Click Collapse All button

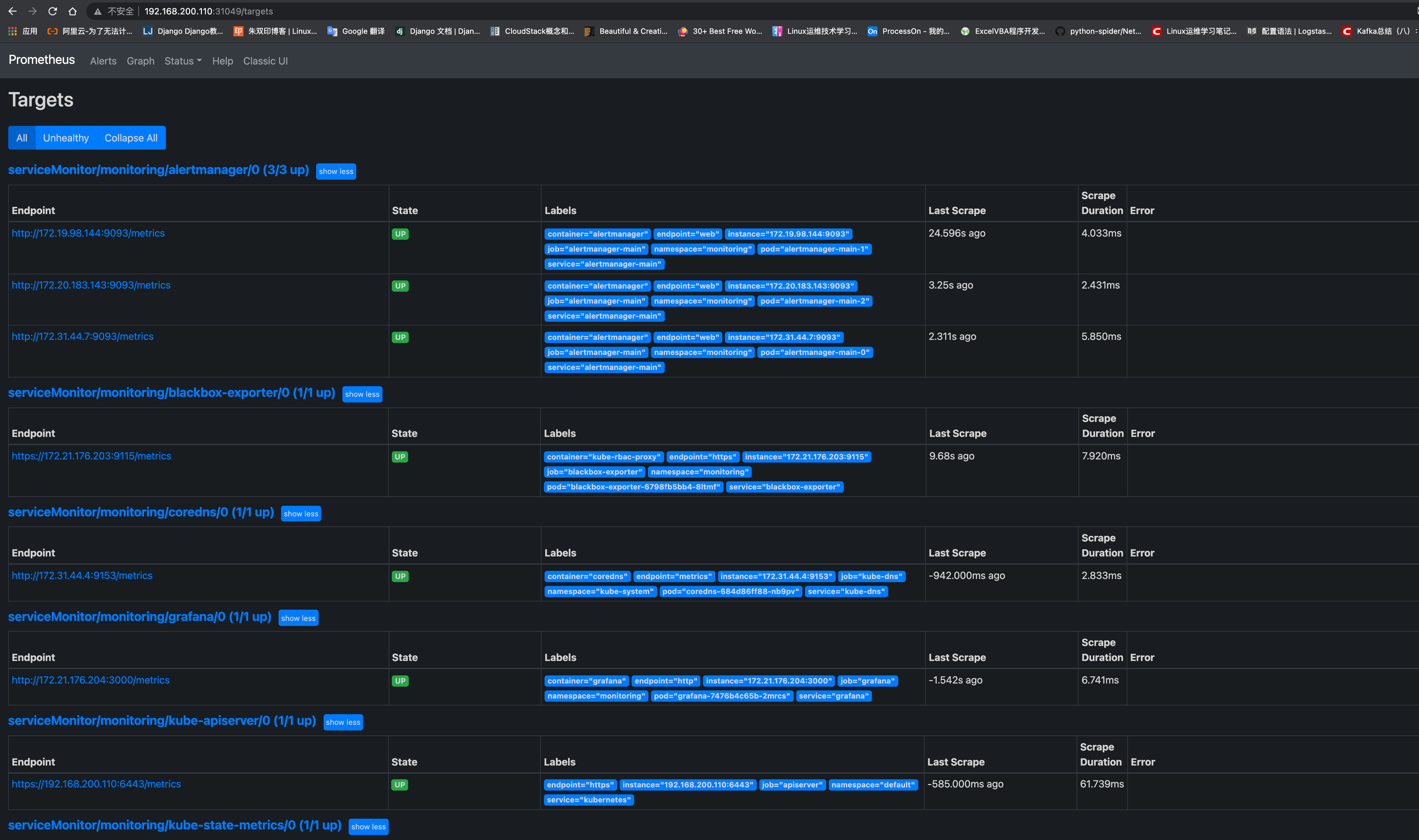click(131, 137)
